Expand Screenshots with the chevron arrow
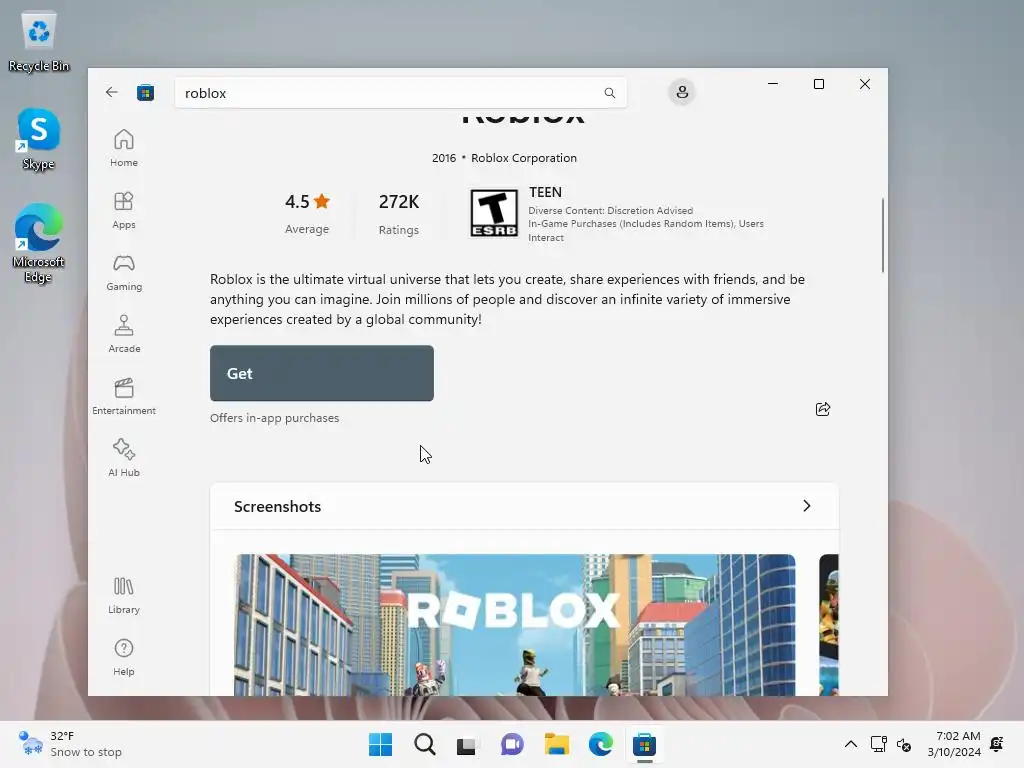 point(807,506)
